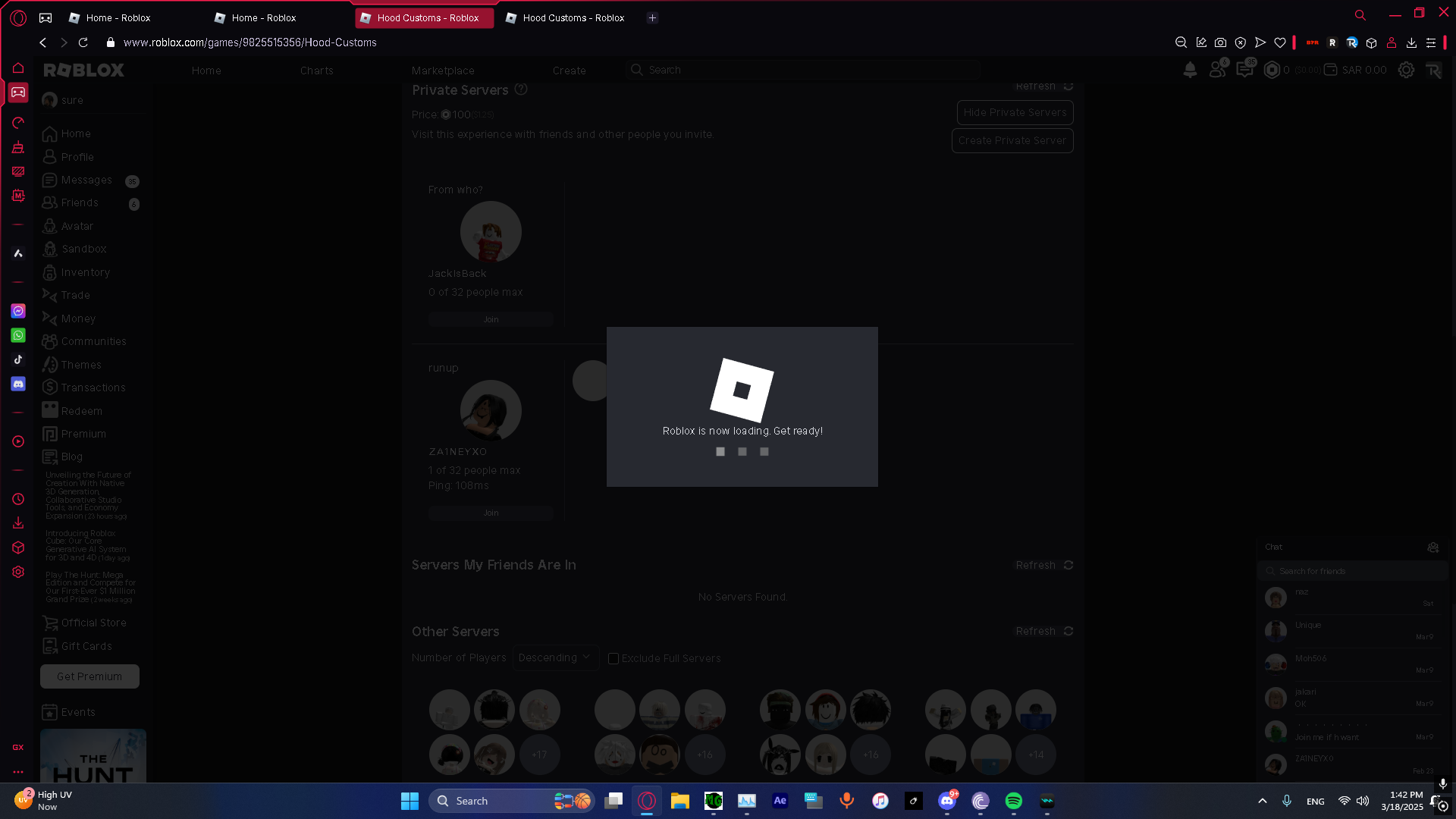Image resolution: width=1456 pixels, height=819 pixels.
Task: Join ZAINEYXO's private server
Action: tap(491, 513)
